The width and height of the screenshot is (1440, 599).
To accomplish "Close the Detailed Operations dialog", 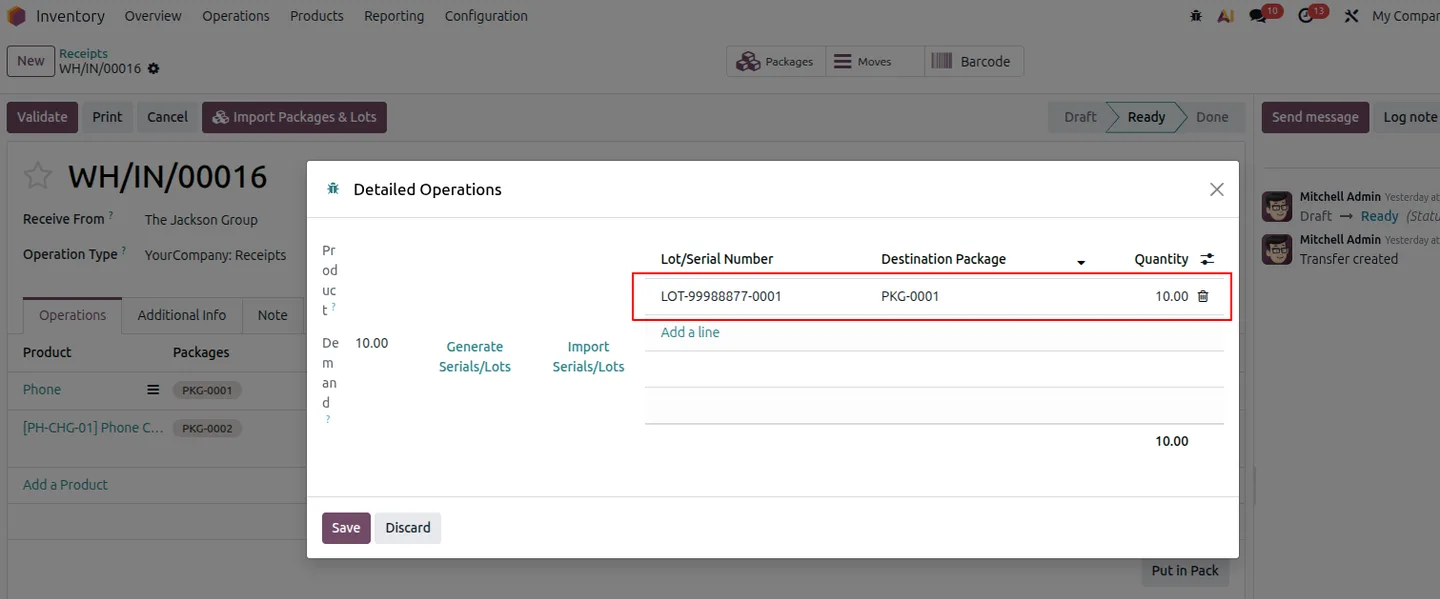I will pyautogui.click(x=1217, y=189).
